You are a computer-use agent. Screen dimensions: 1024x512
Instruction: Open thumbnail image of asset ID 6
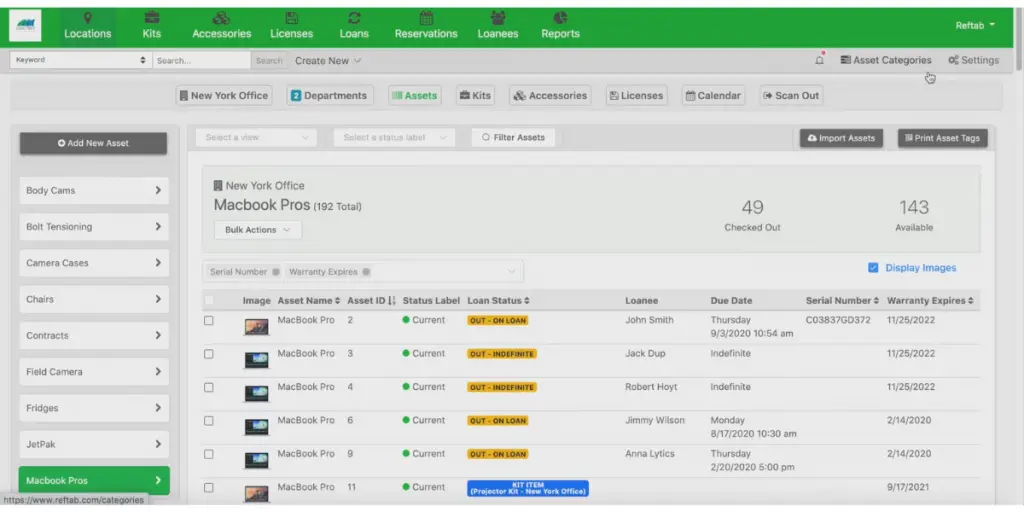(x=257, y=426)
